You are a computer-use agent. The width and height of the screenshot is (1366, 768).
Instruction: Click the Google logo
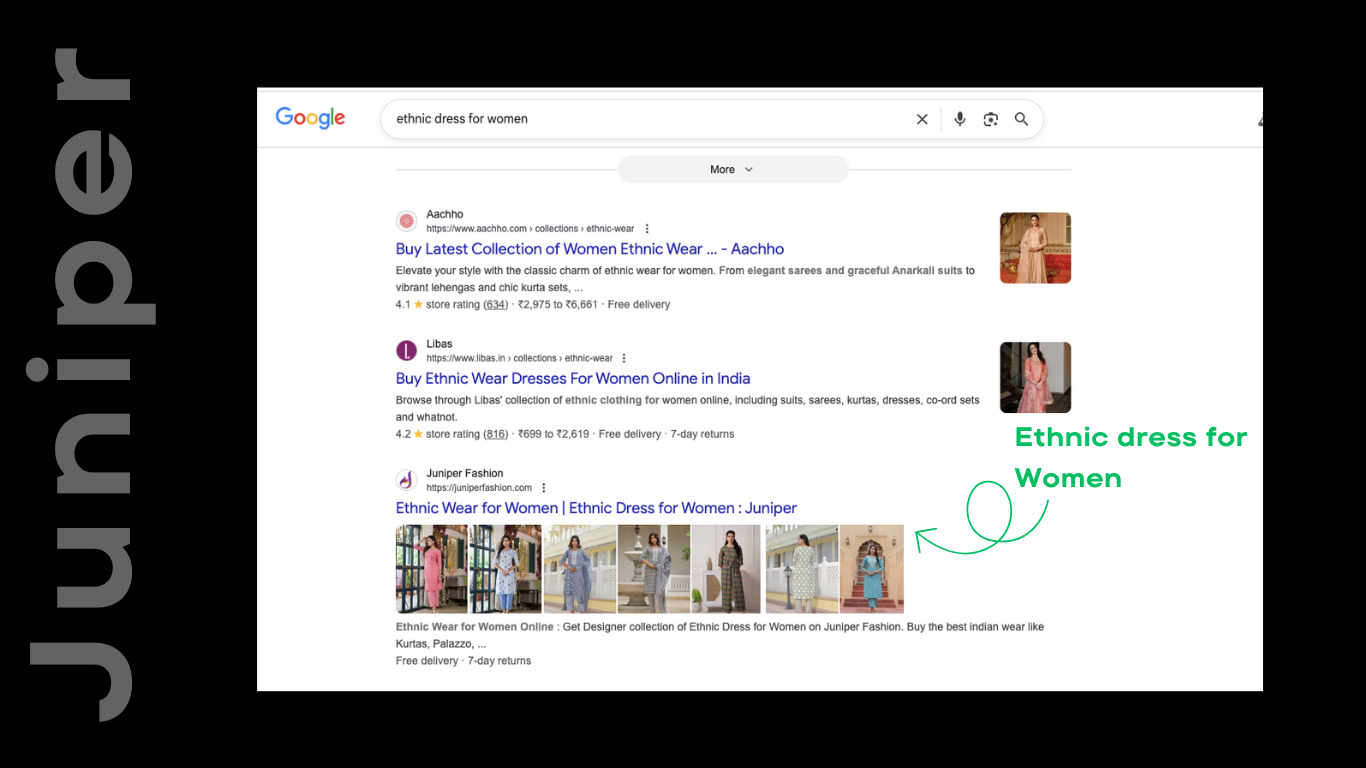click(x=310, y=118)
